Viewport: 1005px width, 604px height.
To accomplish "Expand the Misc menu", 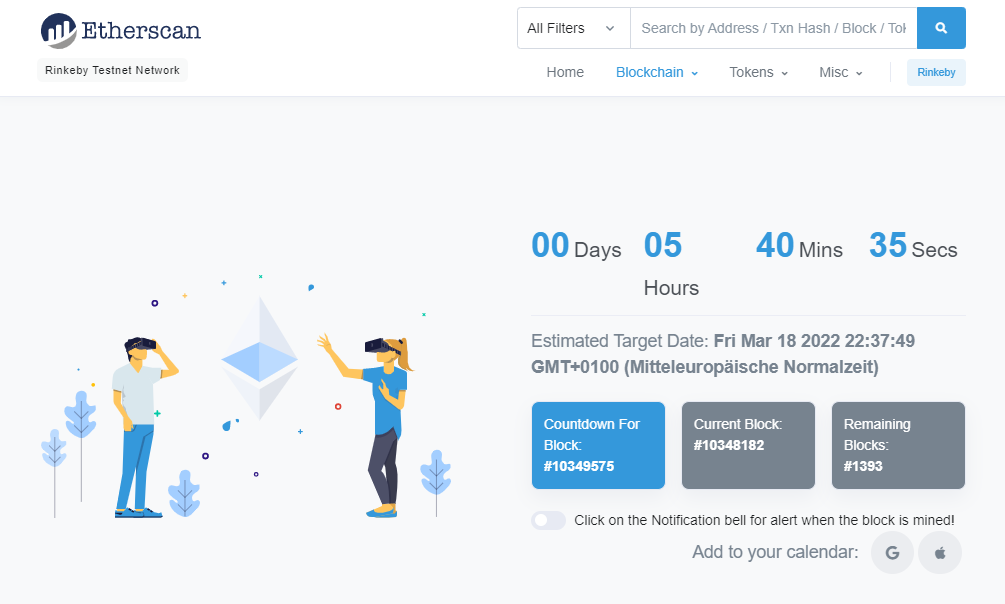I will (x=840, y=72).
